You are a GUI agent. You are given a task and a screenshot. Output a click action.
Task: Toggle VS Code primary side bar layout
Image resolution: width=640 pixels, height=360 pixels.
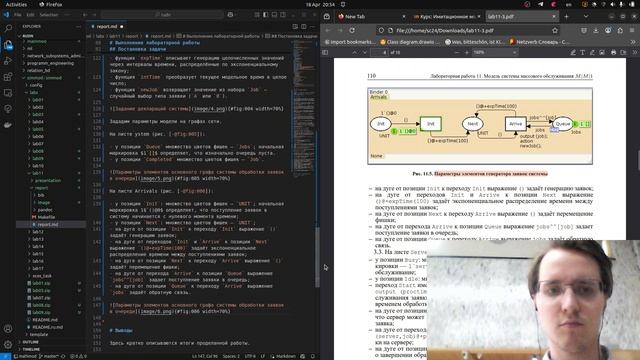click(x=265, y=15)
